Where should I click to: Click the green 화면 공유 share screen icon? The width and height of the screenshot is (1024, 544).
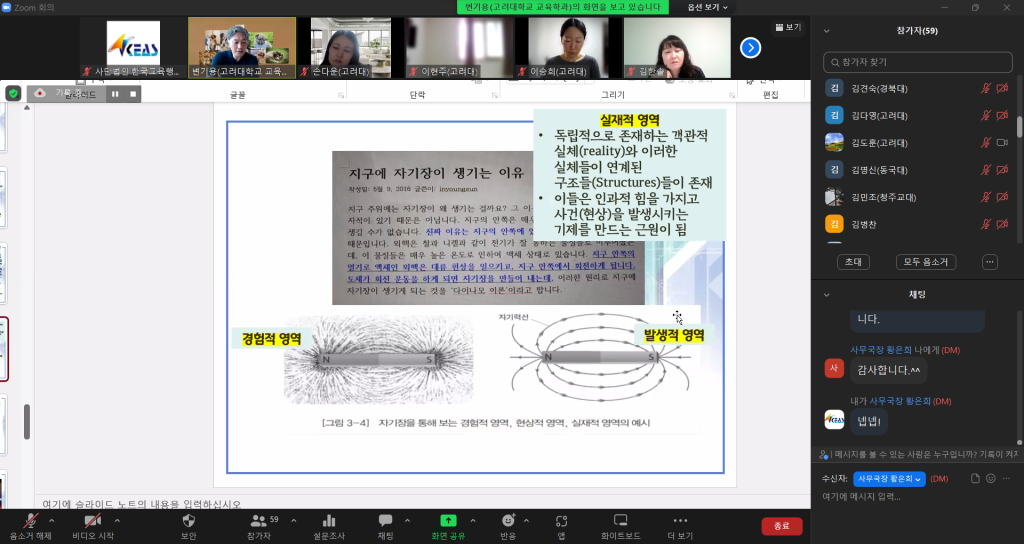click(x=448, y=521)
